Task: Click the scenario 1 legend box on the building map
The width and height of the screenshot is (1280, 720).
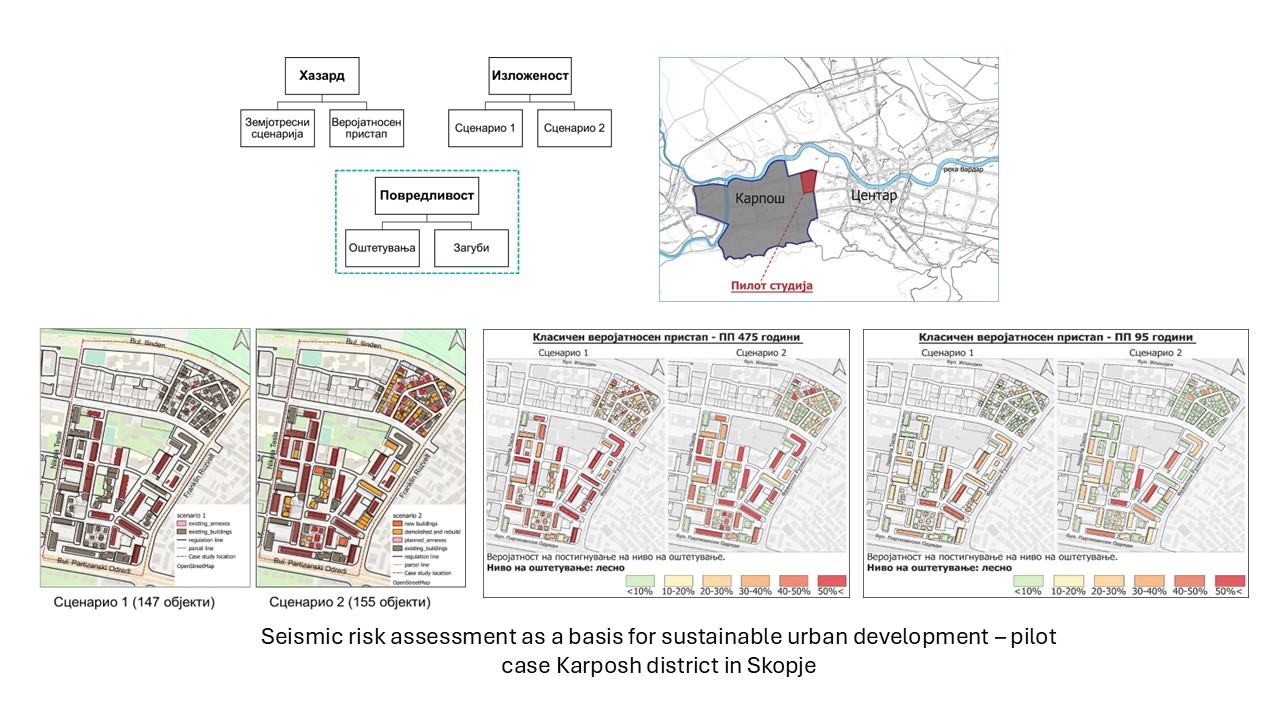Action: coord(210,546)
